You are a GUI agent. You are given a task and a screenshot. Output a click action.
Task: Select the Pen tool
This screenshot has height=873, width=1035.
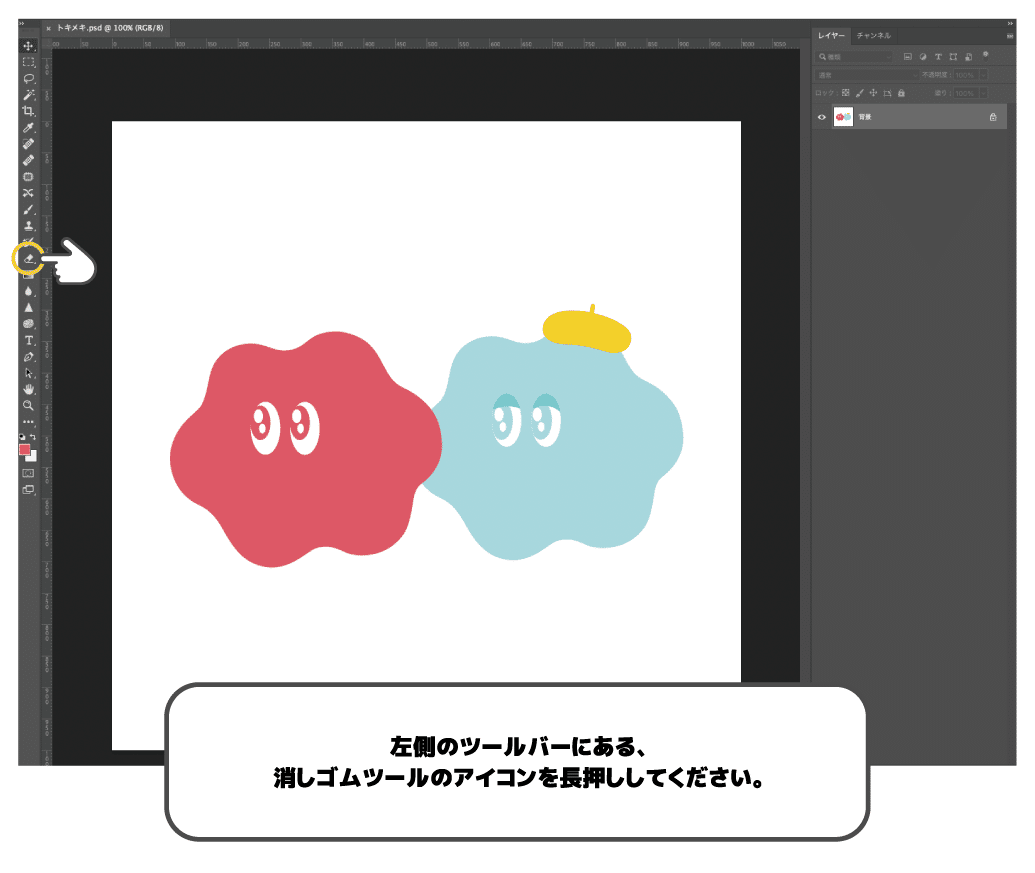[28, 357]
